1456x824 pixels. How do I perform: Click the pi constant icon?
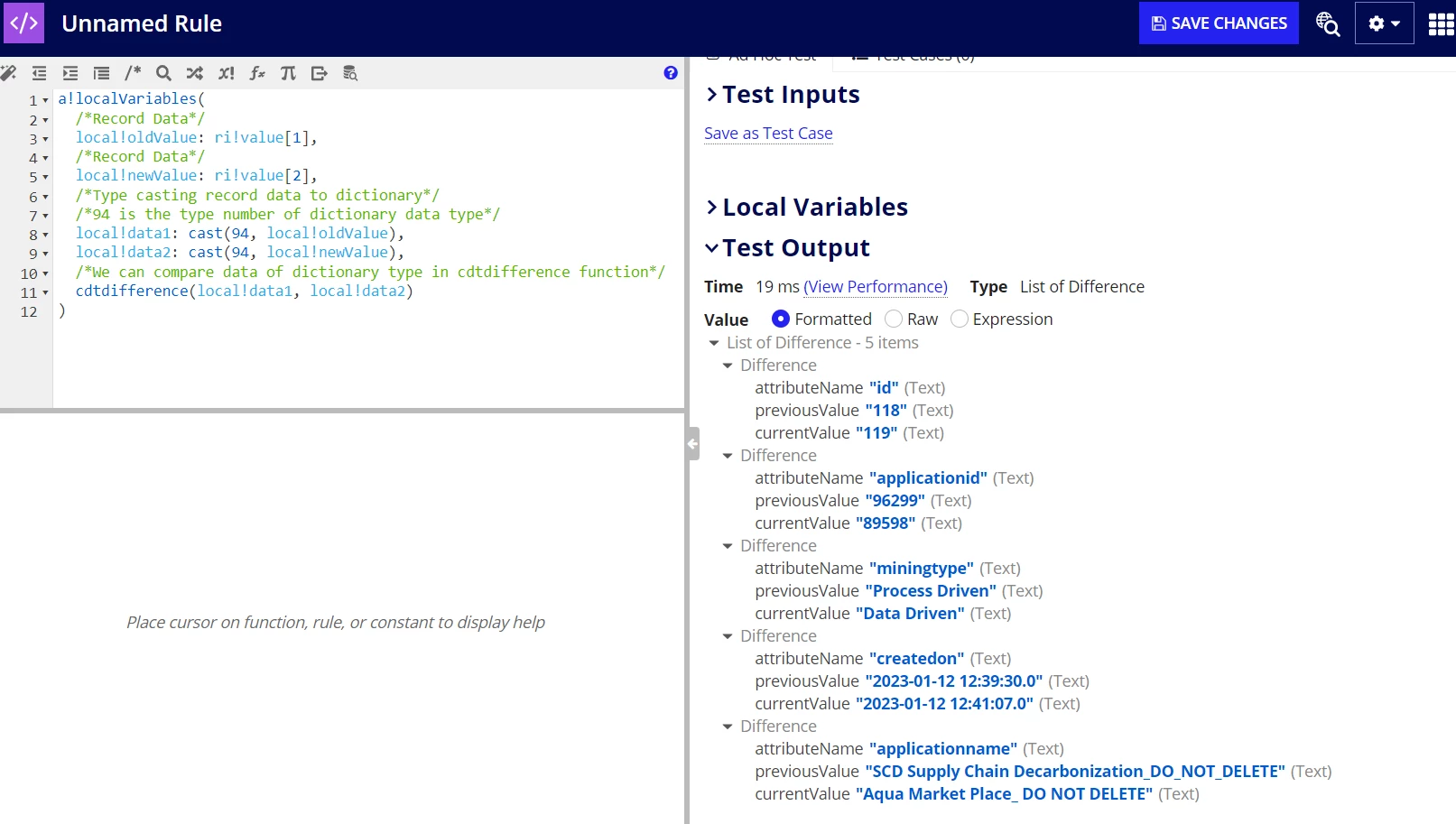point(288,73)
